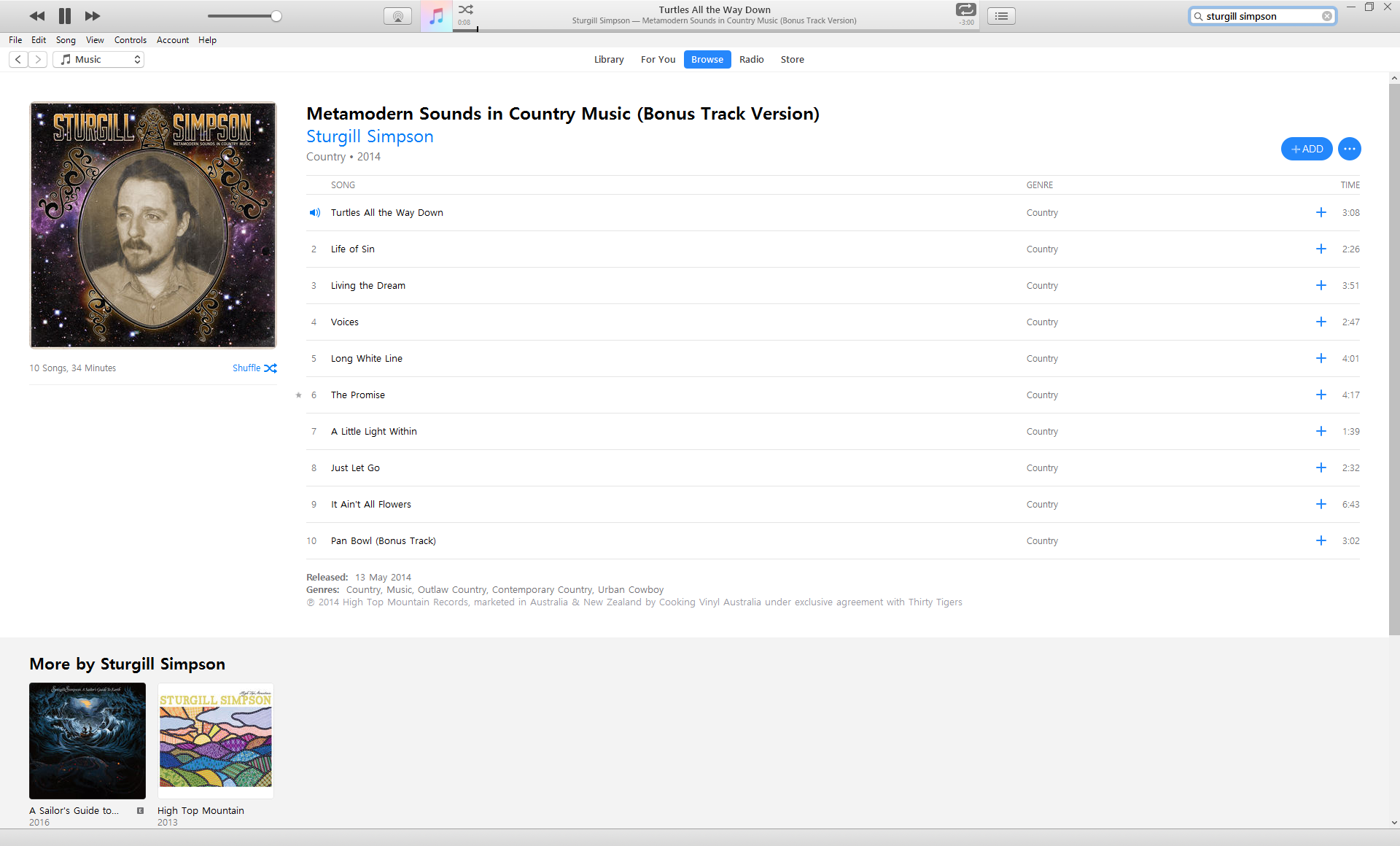
Task: Add Just Let Go to library
Action: (x=1321, y=467)
